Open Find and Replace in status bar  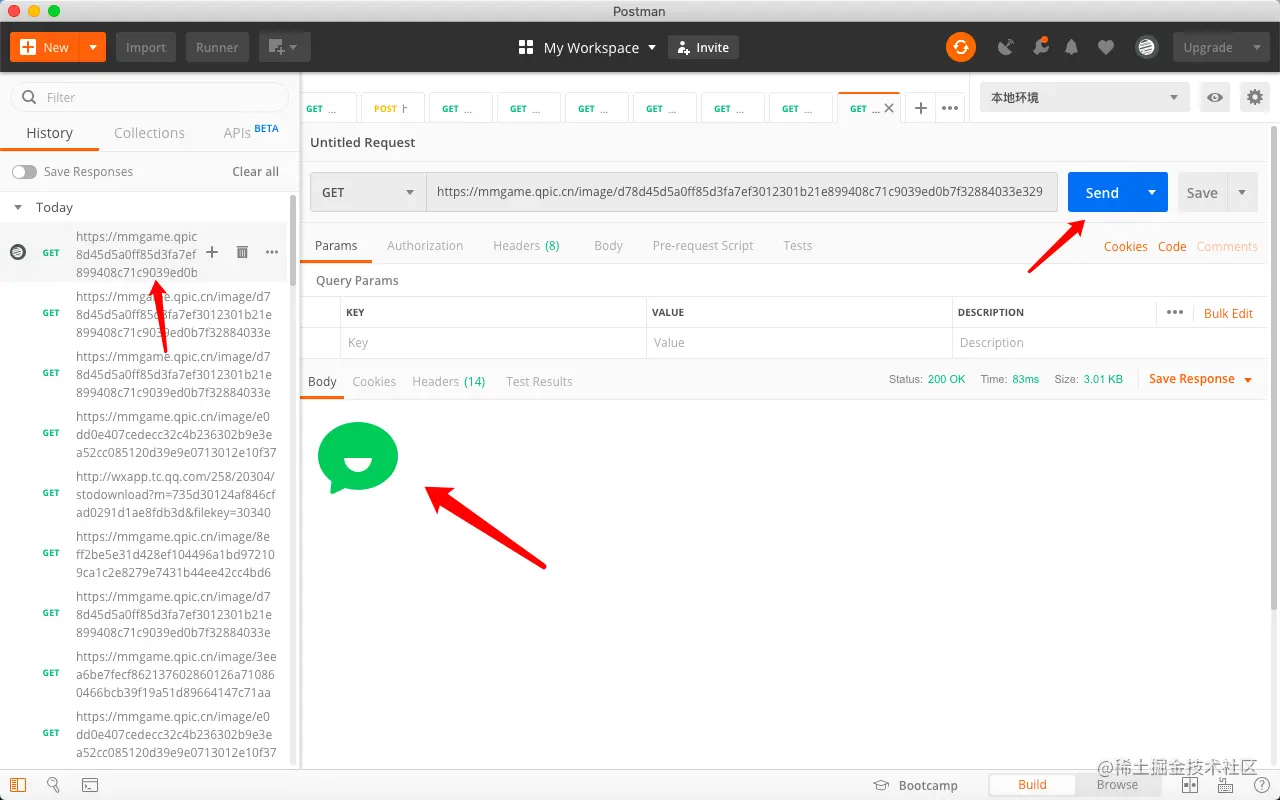tap(54, 785)
